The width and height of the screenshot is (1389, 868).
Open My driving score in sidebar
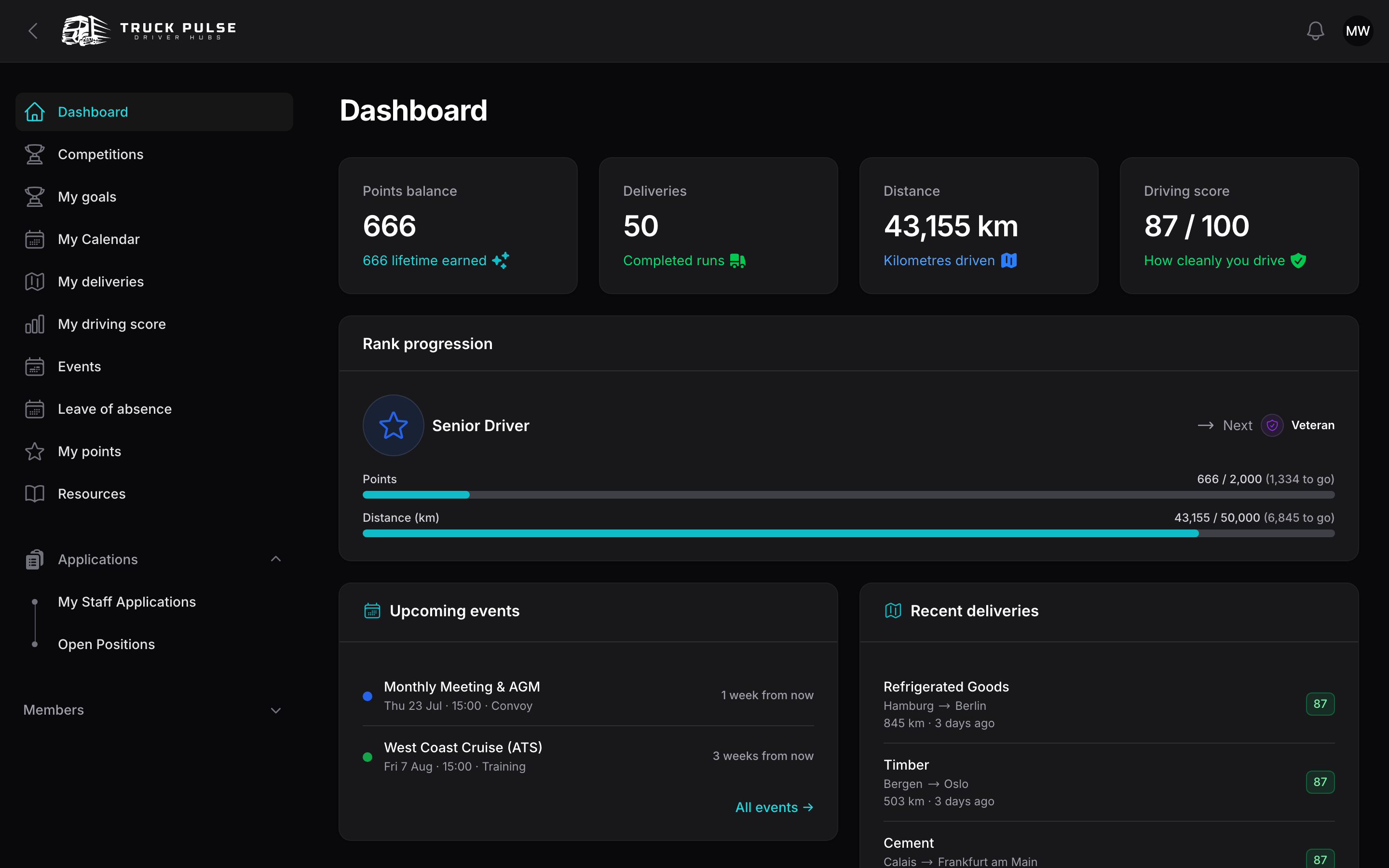154,325
